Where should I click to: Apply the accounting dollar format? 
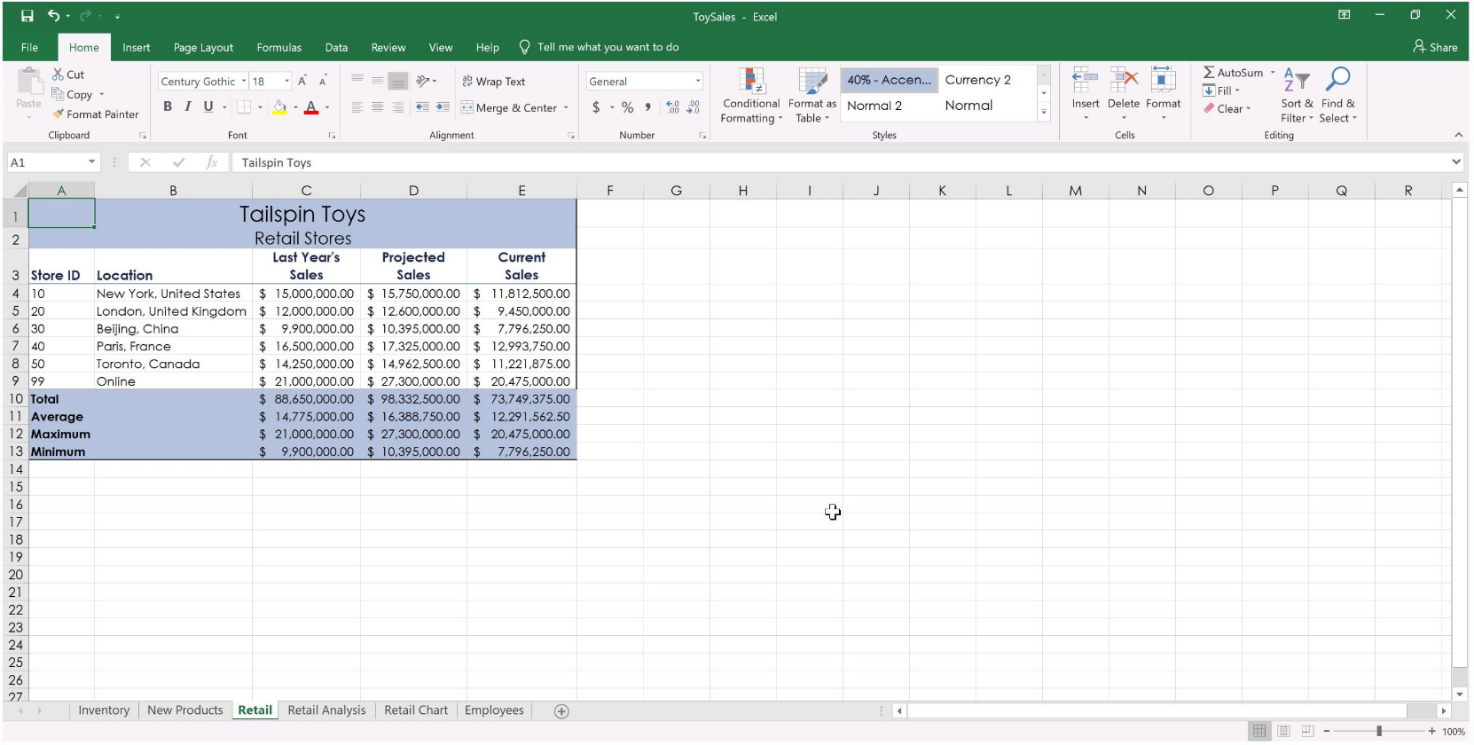[596, 107]
